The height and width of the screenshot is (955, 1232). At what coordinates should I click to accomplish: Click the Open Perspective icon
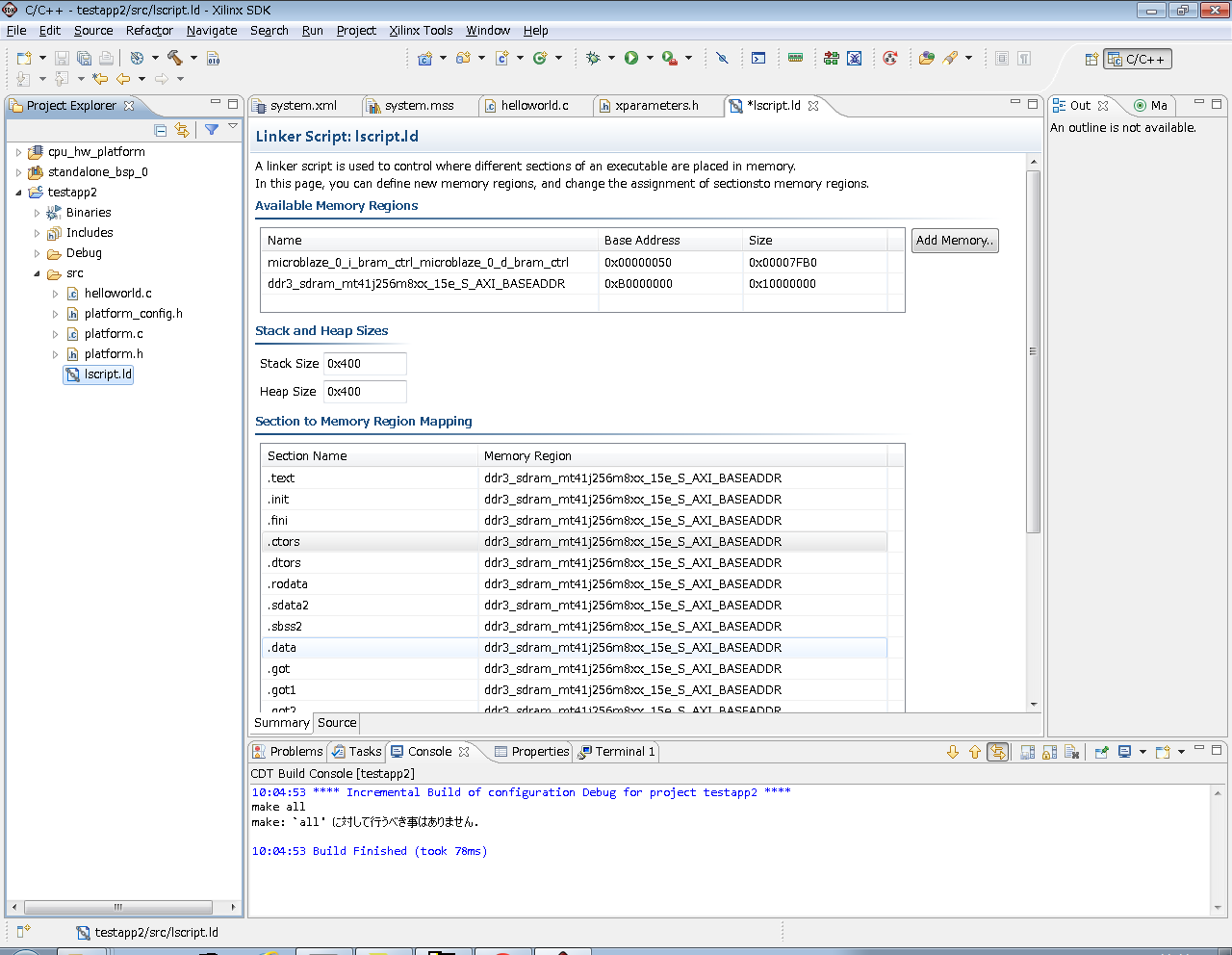1091,59
